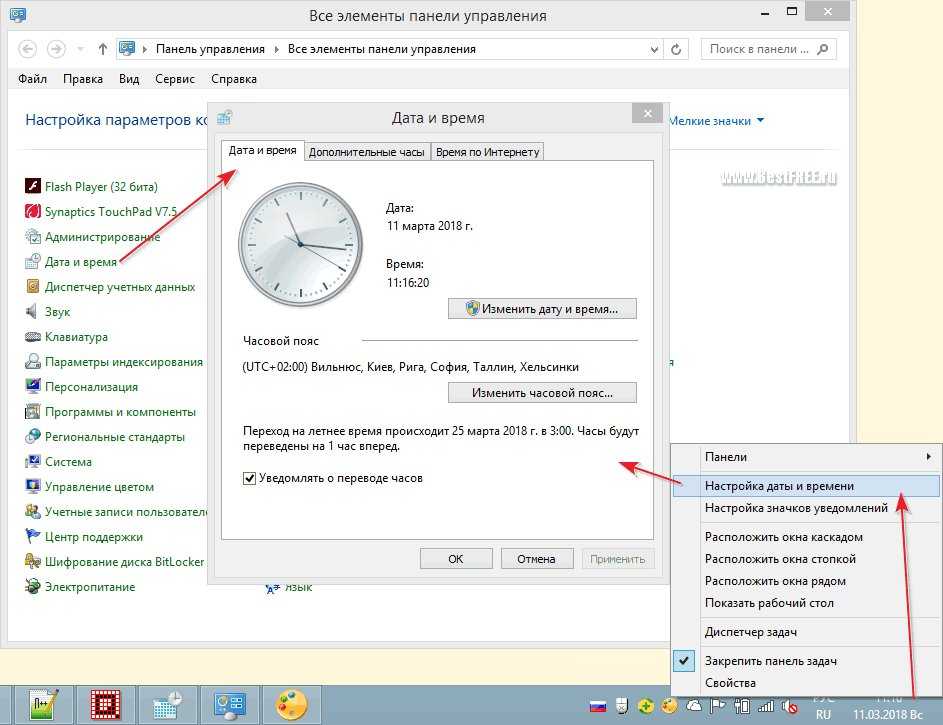Open the Файл menu
Image resolution: width=943 pixels, height=725 pixels.
click(32, 79)
